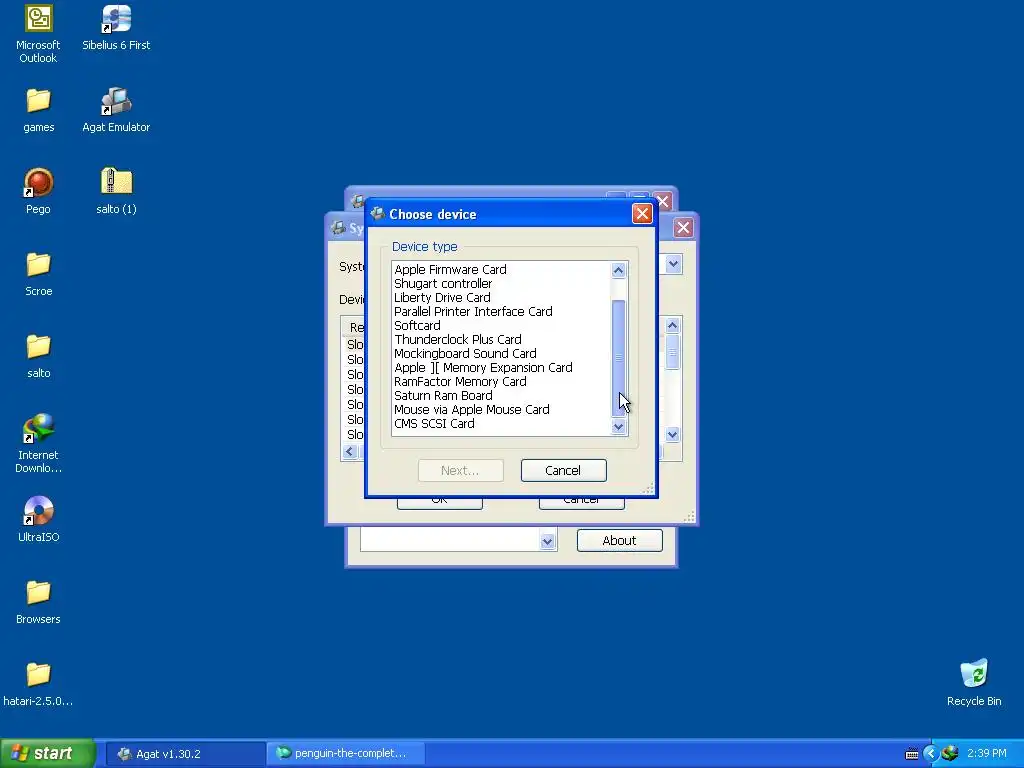Click the device type list scrollbar thumb
Image resolution: width=1024 pixels, height=768 pixels.
pos(618,358)
